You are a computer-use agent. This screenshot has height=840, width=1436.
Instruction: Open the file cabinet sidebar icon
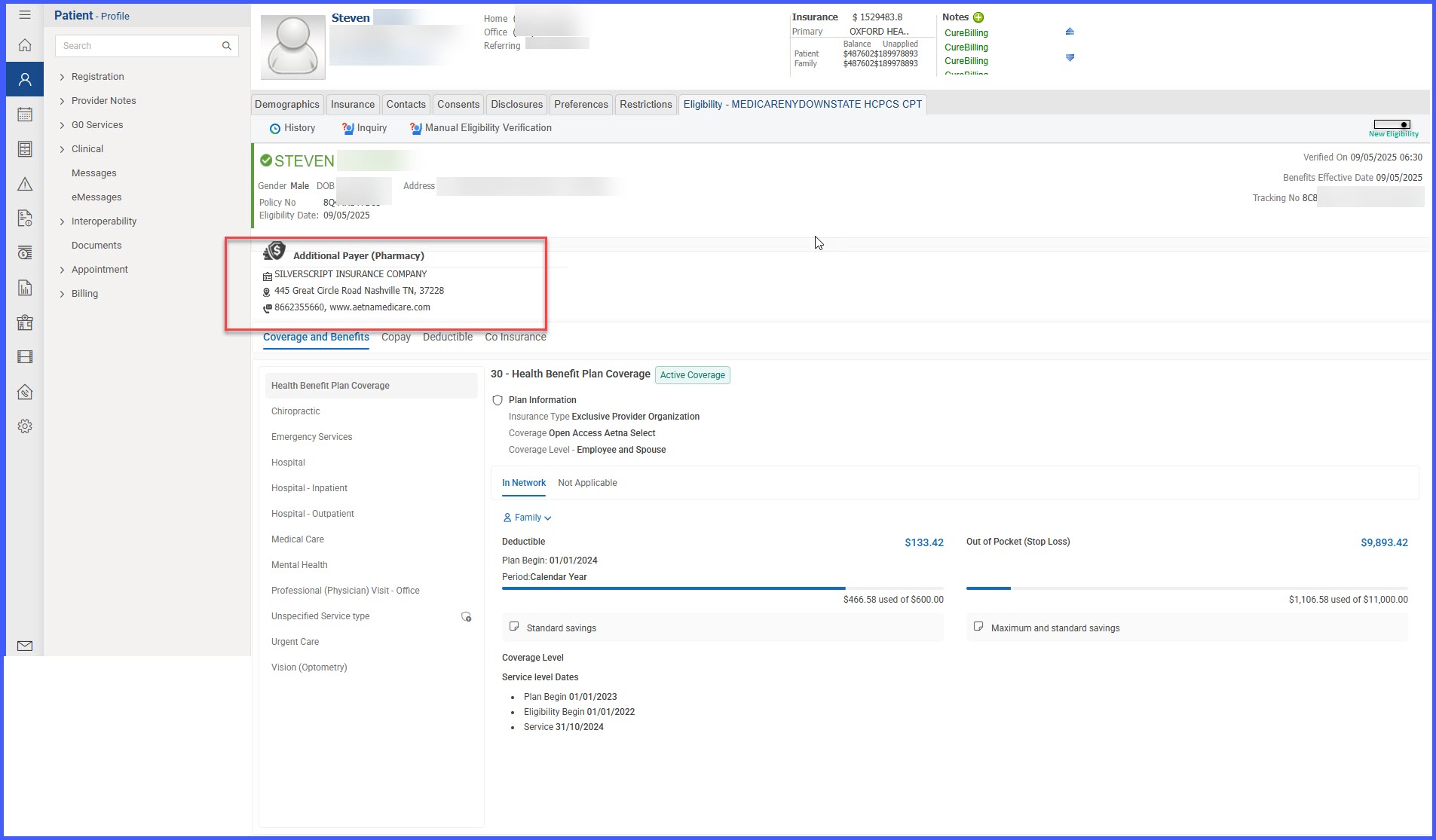(x=25, y=149)
